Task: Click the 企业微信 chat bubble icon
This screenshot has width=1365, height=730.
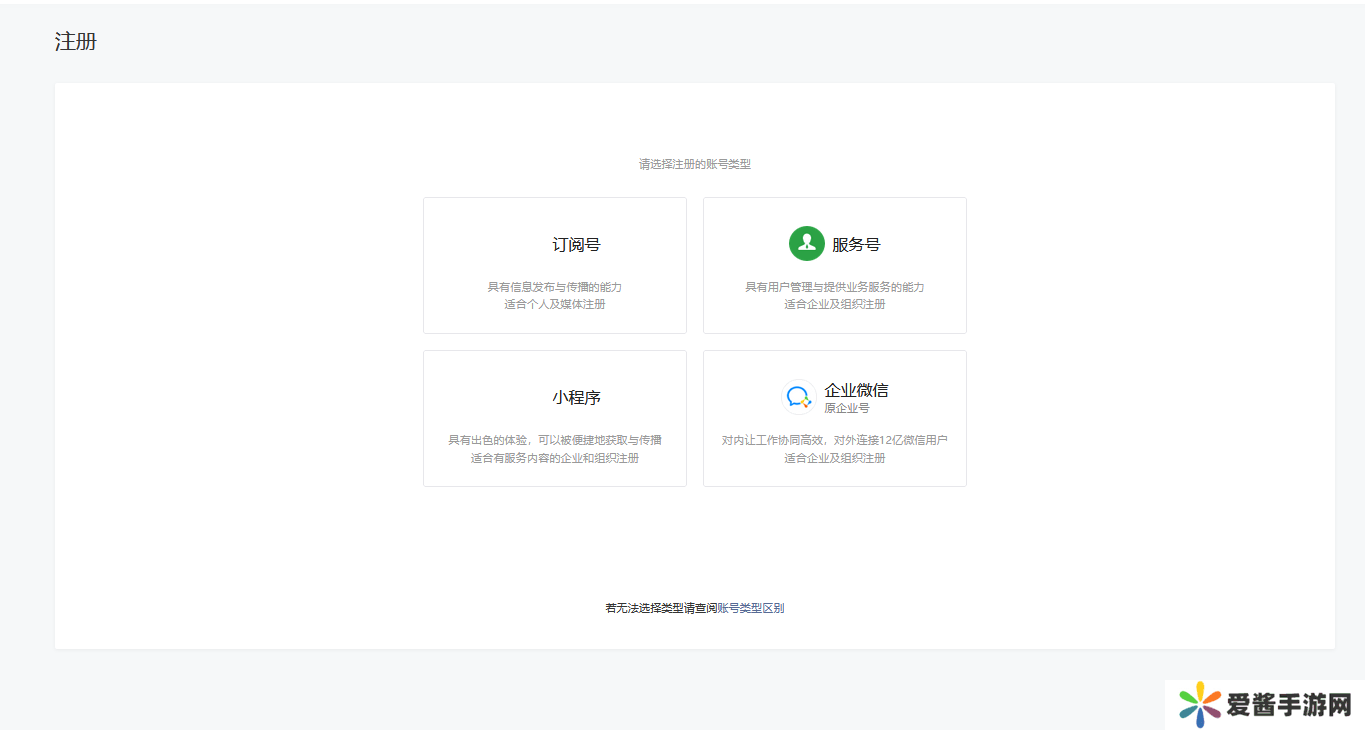Action: pyautogui.click(x=798, y=397)
